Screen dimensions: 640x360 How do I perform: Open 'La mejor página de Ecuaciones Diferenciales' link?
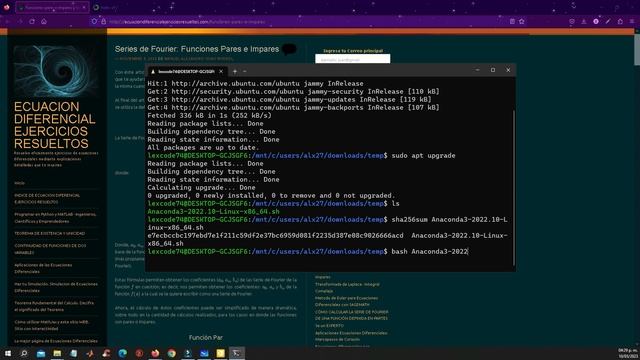tap(56, 341)
